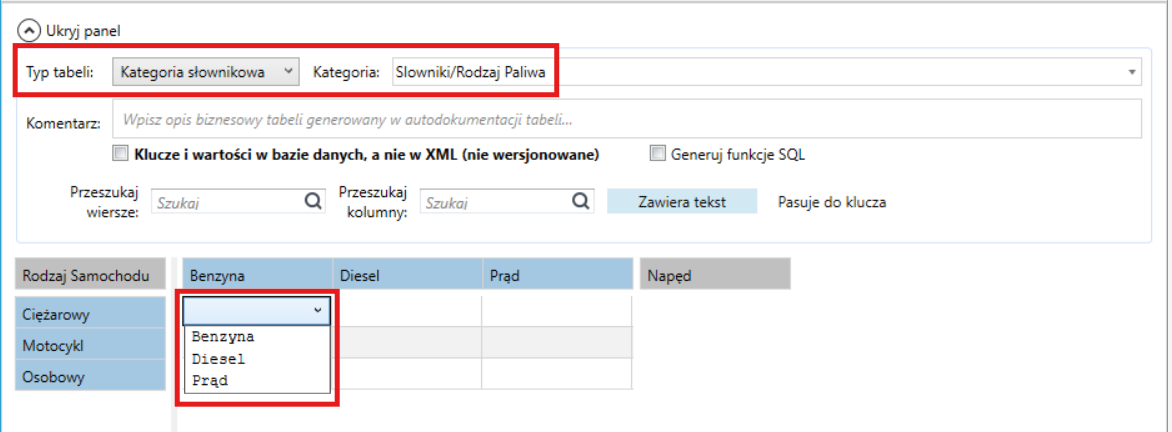
Task: Open the Kategoria combo box
Action: coord(767,72)
